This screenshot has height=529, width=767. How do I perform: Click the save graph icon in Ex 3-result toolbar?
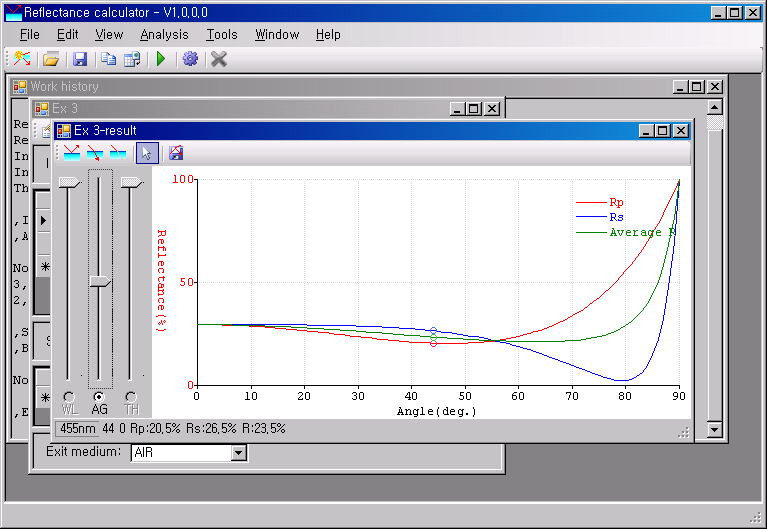pyautogui.click(x=176, y=153)
